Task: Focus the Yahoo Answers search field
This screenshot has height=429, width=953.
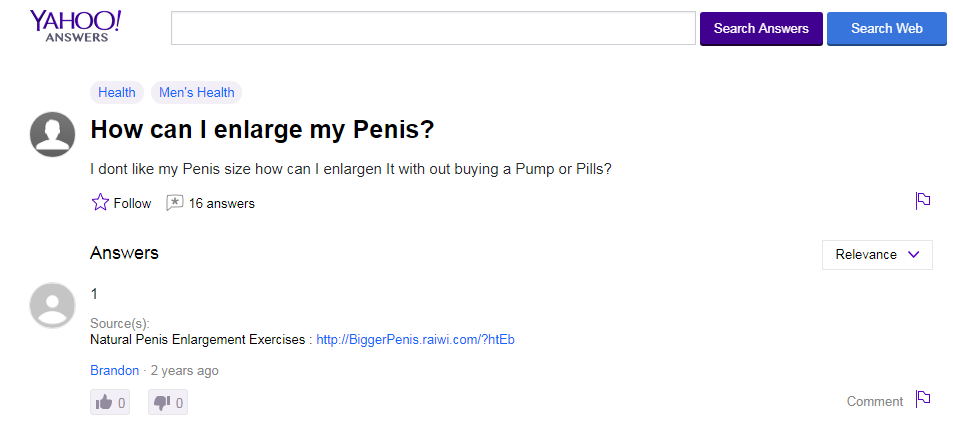Action: (433, 28)
